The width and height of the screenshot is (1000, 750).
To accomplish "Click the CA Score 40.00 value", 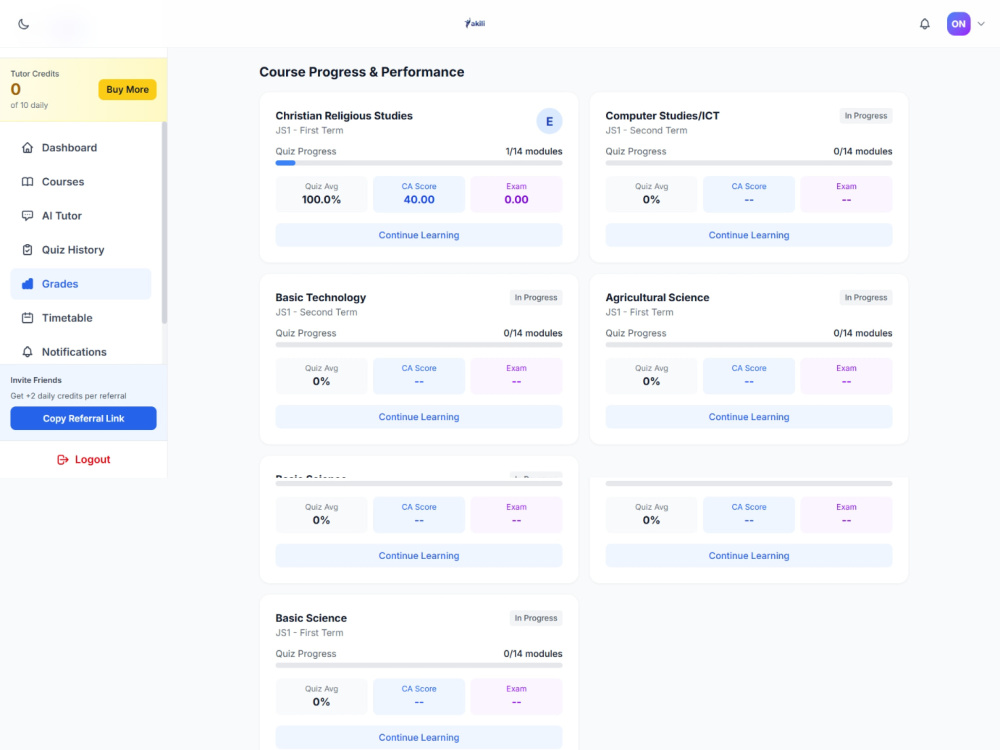I will pyautogui.click(x=418, y=200).
